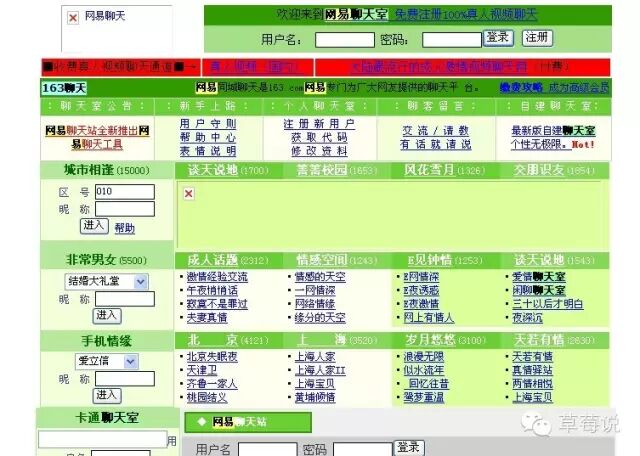
Task: Click the bottom 登录 button
Action: click(x=409, y=447)
